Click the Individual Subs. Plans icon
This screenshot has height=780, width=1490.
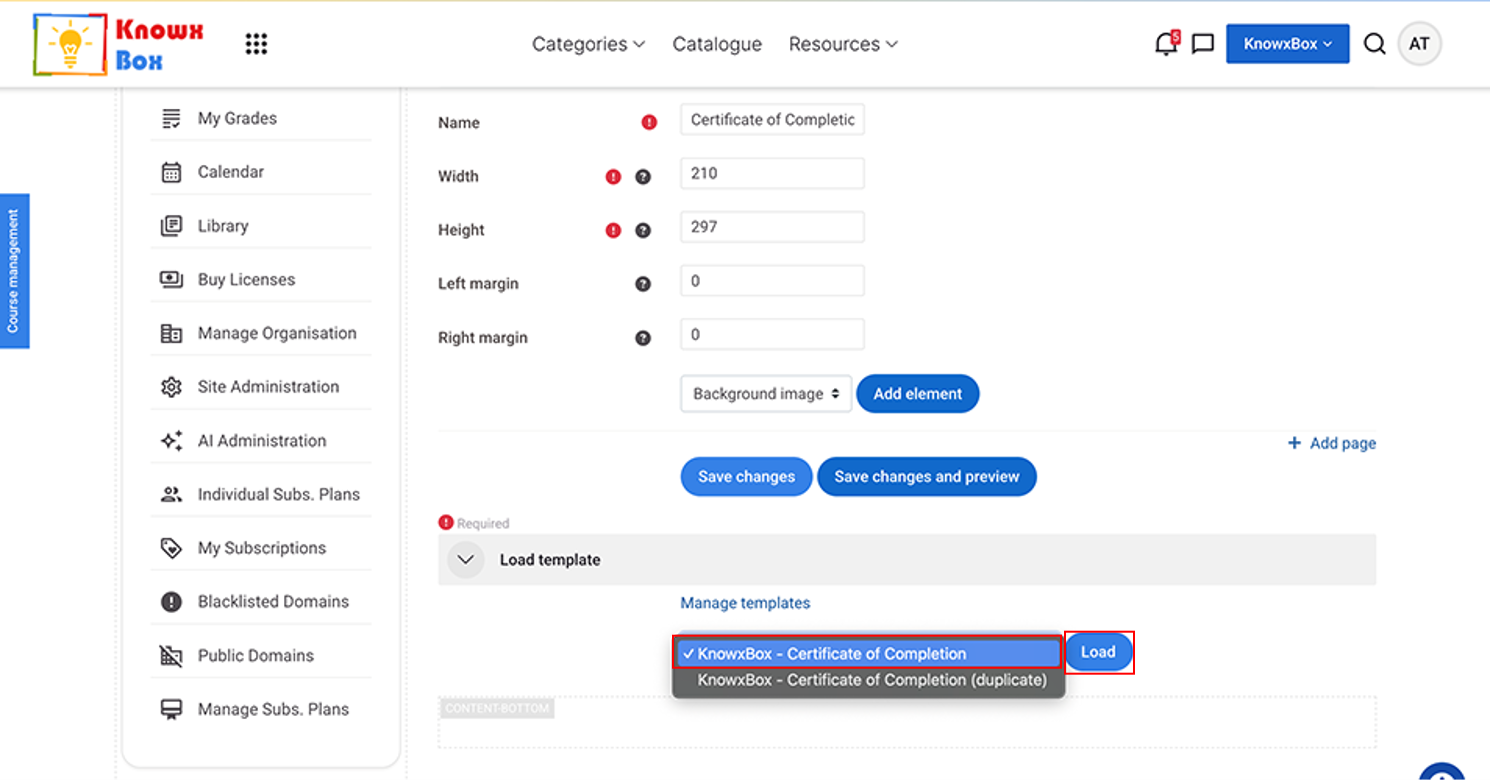tap(171, 495)
